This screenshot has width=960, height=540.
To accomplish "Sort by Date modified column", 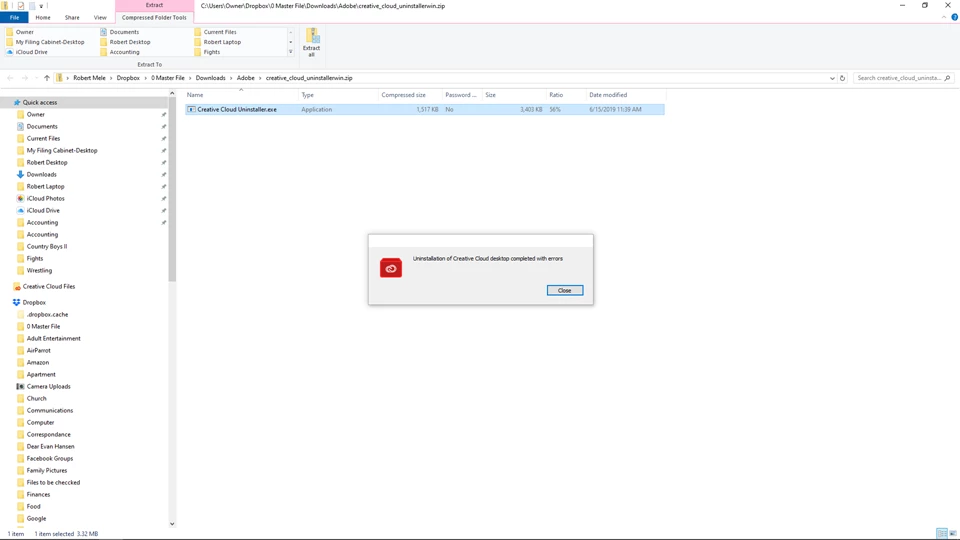I will (626, 95).
